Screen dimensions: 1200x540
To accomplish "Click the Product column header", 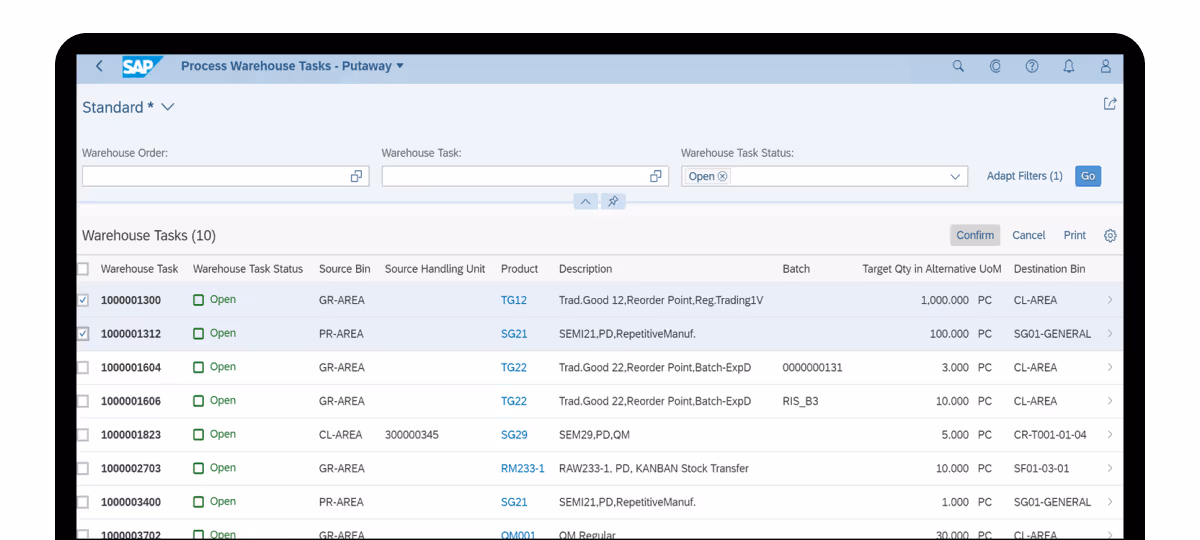I will (x=520, y=269).
